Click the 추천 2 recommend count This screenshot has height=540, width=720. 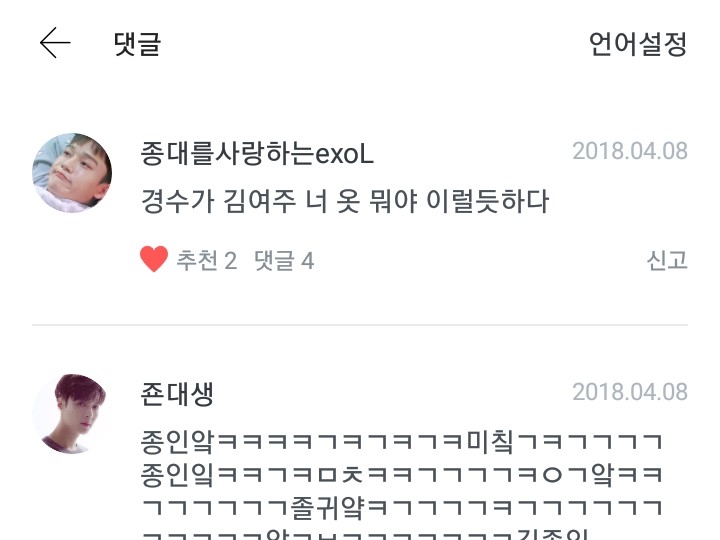click(x=207, y=260)
